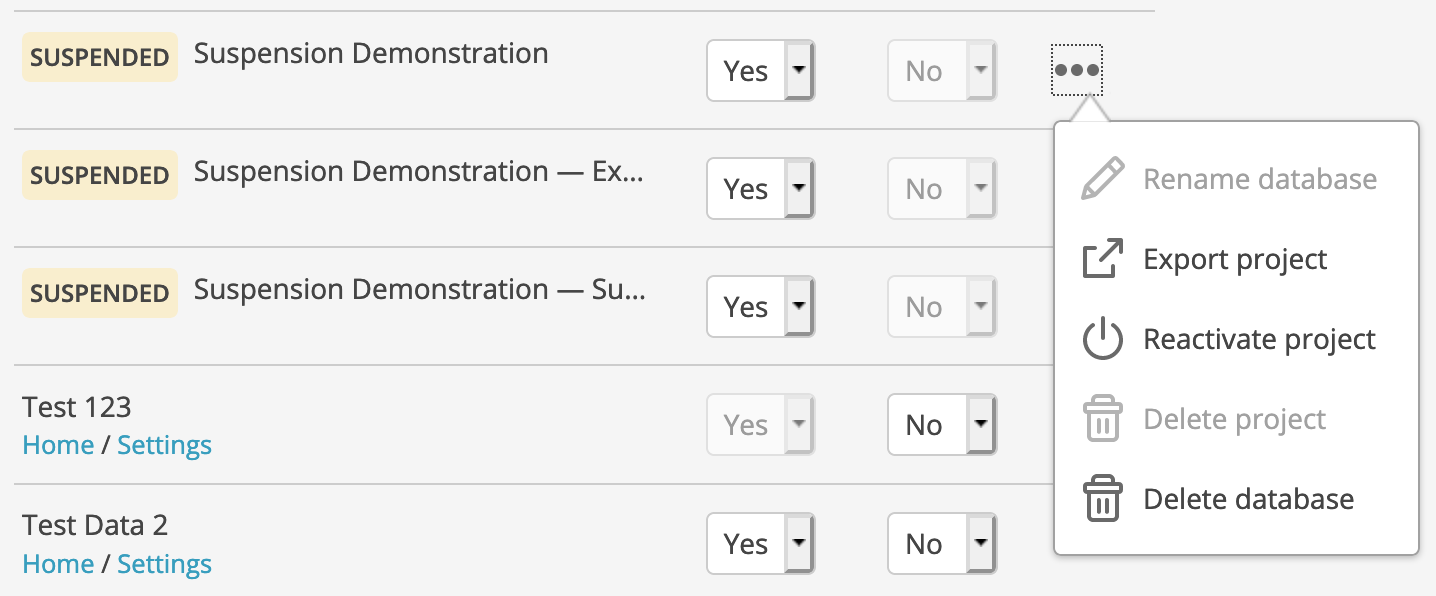Select Export project from the menu
This screenshot has height=596, width=1436.
point(1235,258)
